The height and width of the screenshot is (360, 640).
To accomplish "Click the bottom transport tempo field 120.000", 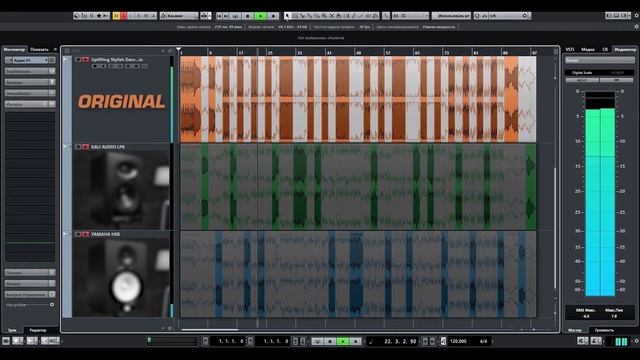I will (458, 341).
